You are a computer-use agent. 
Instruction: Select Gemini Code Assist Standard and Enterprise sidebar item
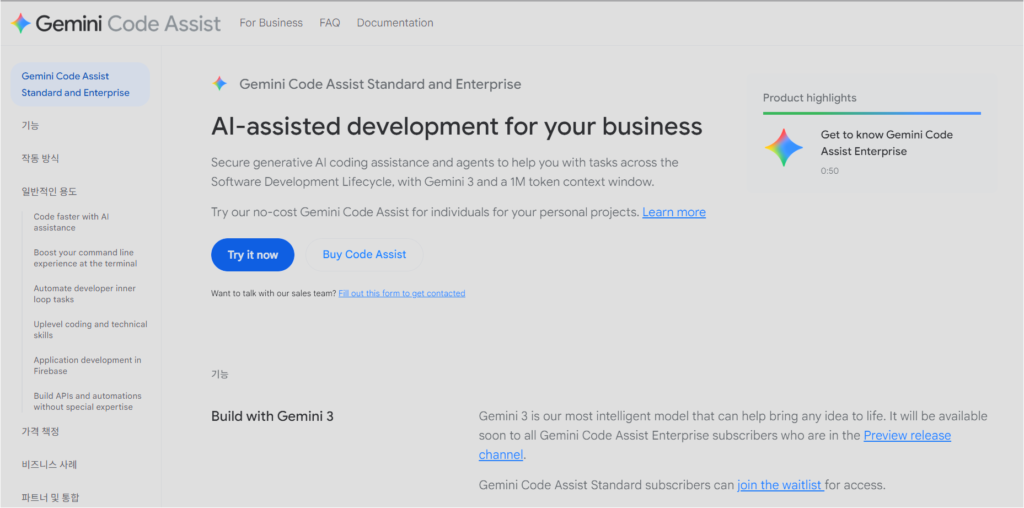pyautogui.click(x=76, y=84)
